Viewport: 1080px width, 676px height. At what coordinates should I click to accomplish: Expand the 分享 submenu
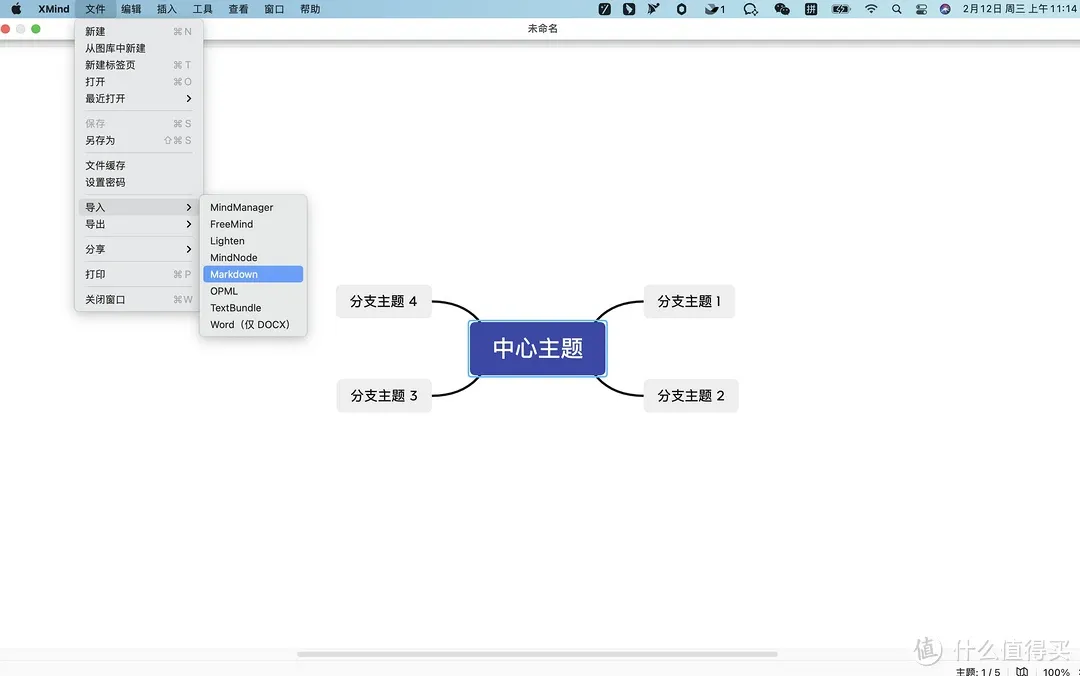[x=138, y=249]
